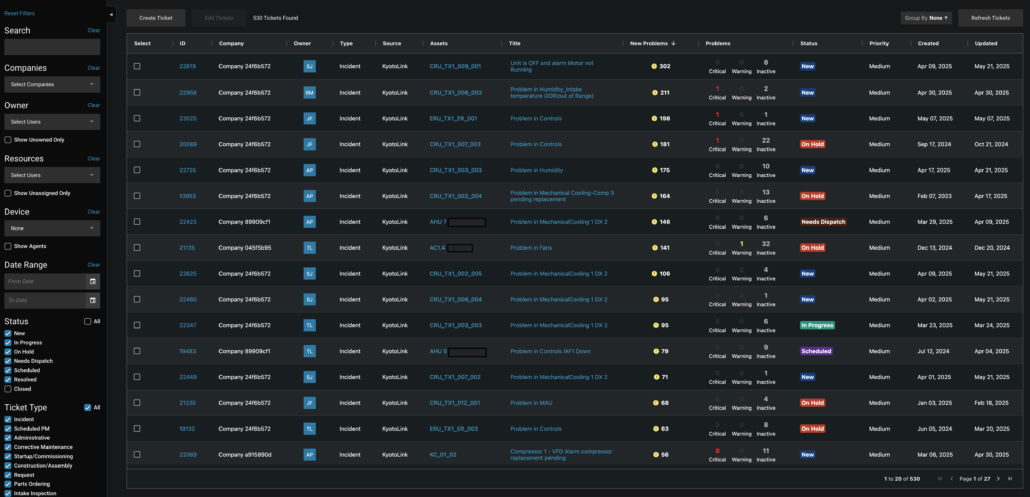Click the Search input field
This screenshot has height=497, width=1030.
click(52, 47)
